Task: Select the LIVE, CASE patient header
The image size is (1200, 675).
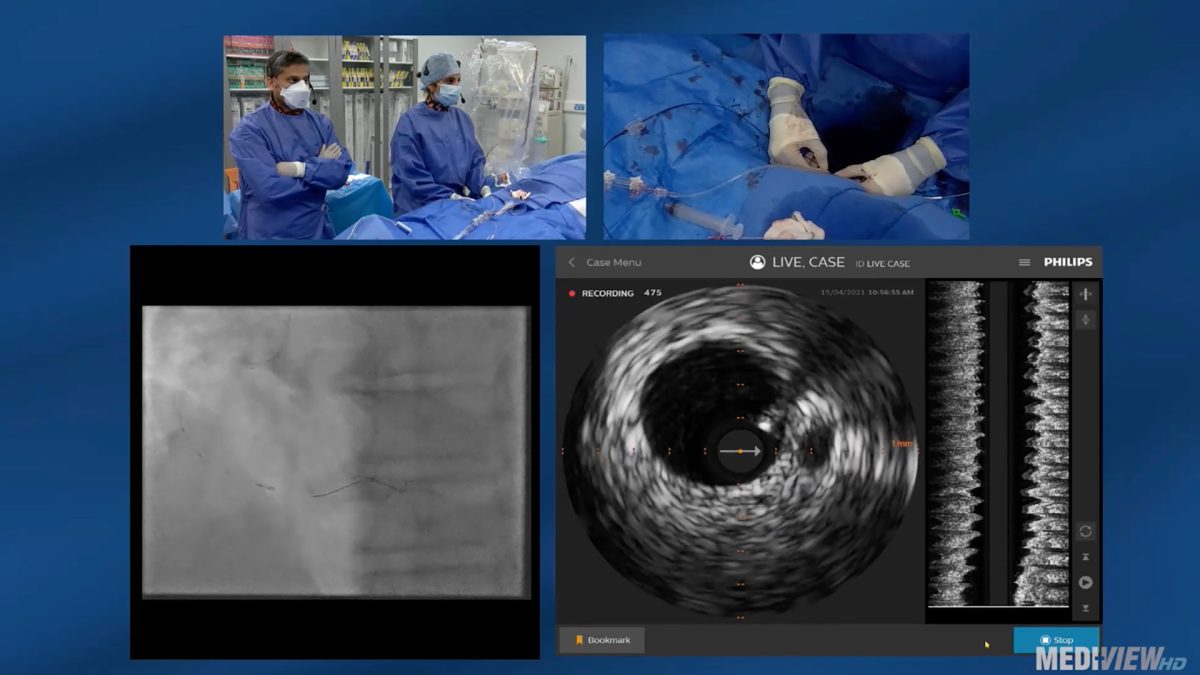Action: pos(809,262)
